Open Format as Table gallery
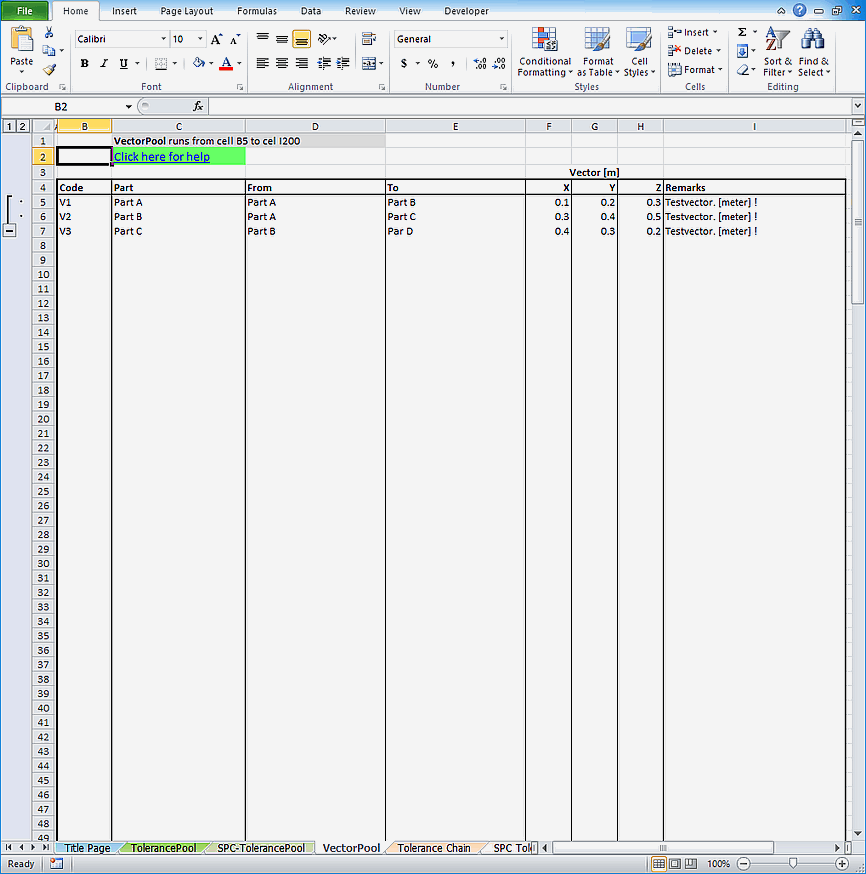The height and width of the screenshot is (874, 866). coord(597,51)
